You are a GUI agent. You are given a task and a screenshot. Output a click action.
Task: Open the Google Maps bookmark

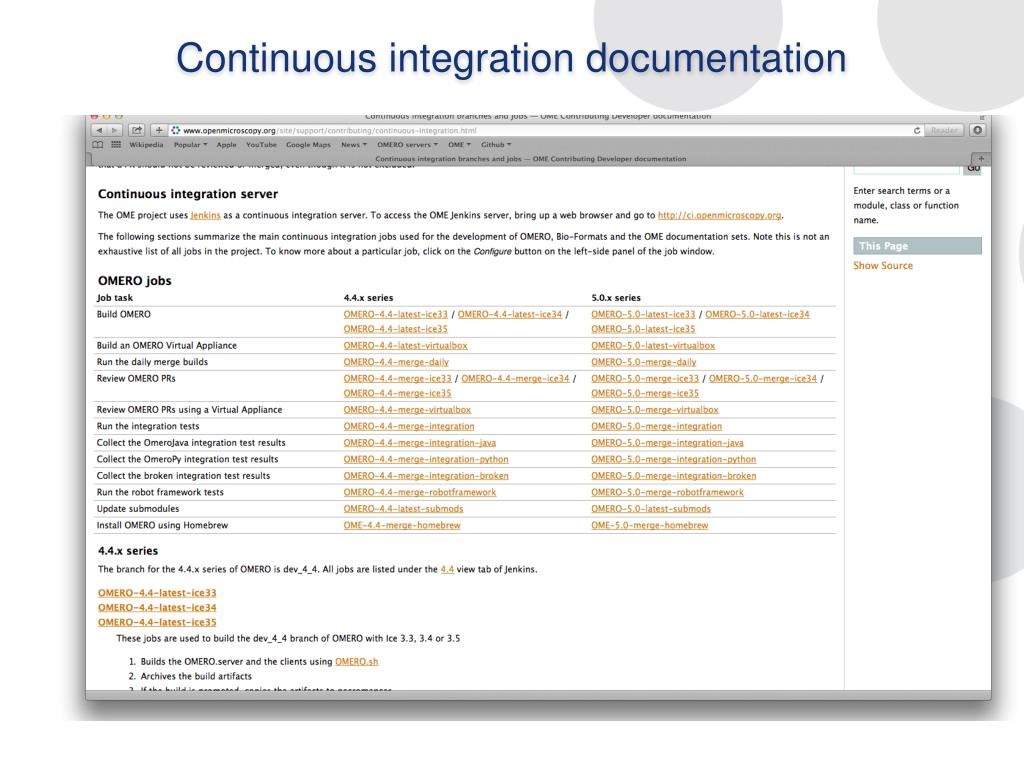pyautogui.click(x=308, y=145)
